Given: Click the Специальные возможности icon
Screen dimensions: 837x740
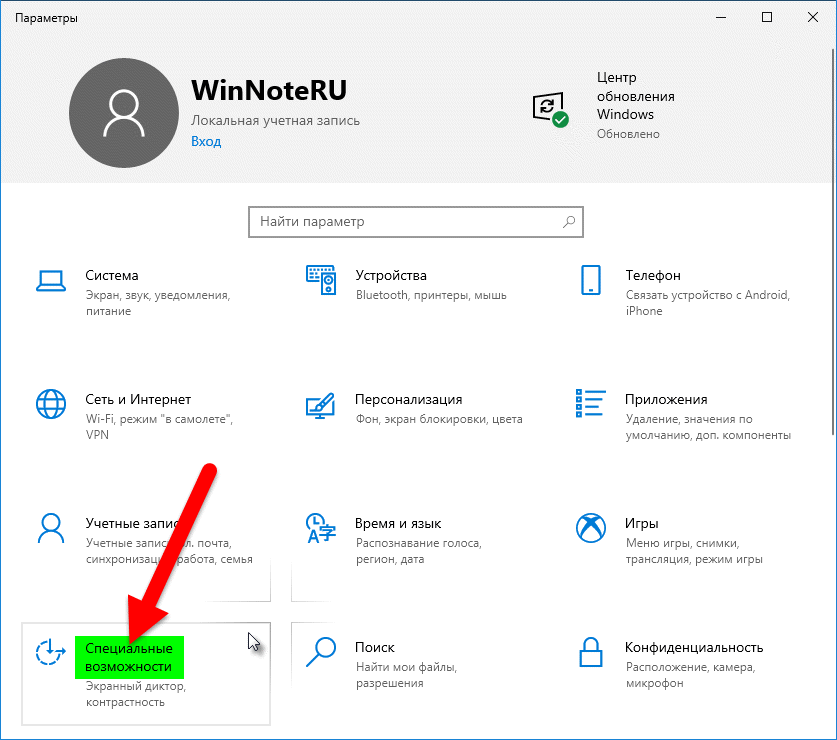Looking at the screenshot, I should point(50,652).
